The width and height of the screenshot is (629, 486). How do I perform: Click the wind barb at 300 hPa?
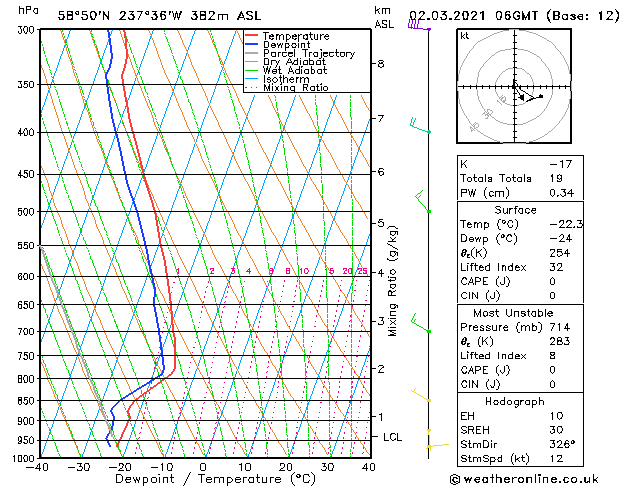tap(418, 26)
